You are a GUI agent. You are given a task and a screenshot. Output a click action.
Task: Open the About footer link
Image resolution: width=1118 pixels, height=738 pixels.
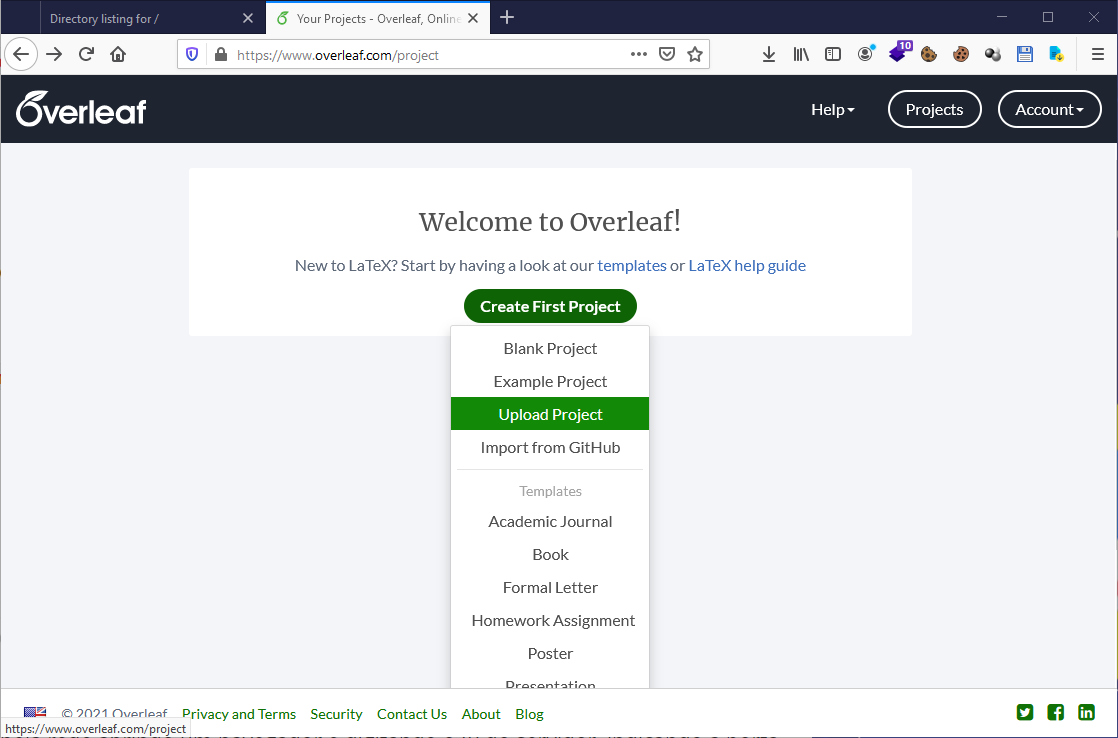[481, 714]
